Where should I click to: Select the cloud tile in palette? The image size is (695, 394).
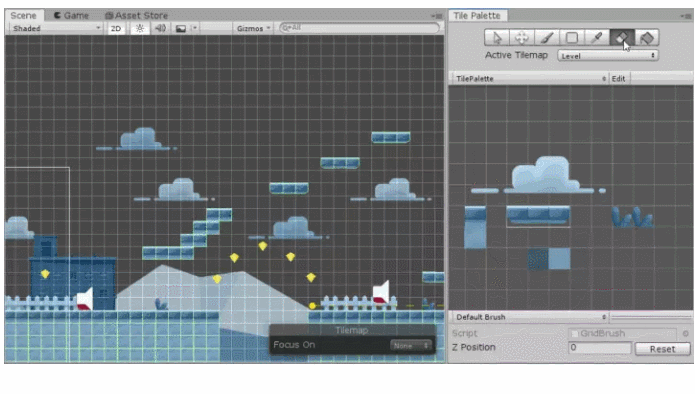point(538,176)
